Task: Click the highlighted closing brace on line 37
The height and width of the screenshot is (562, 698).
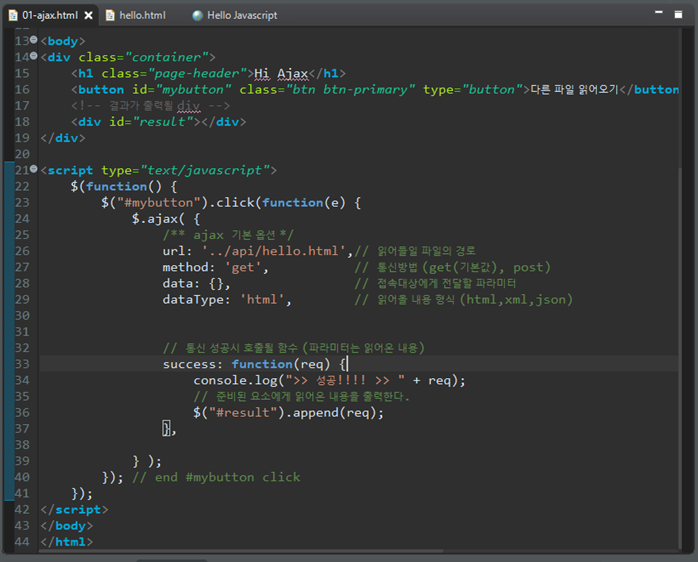Action: click(x=166, y=428)
